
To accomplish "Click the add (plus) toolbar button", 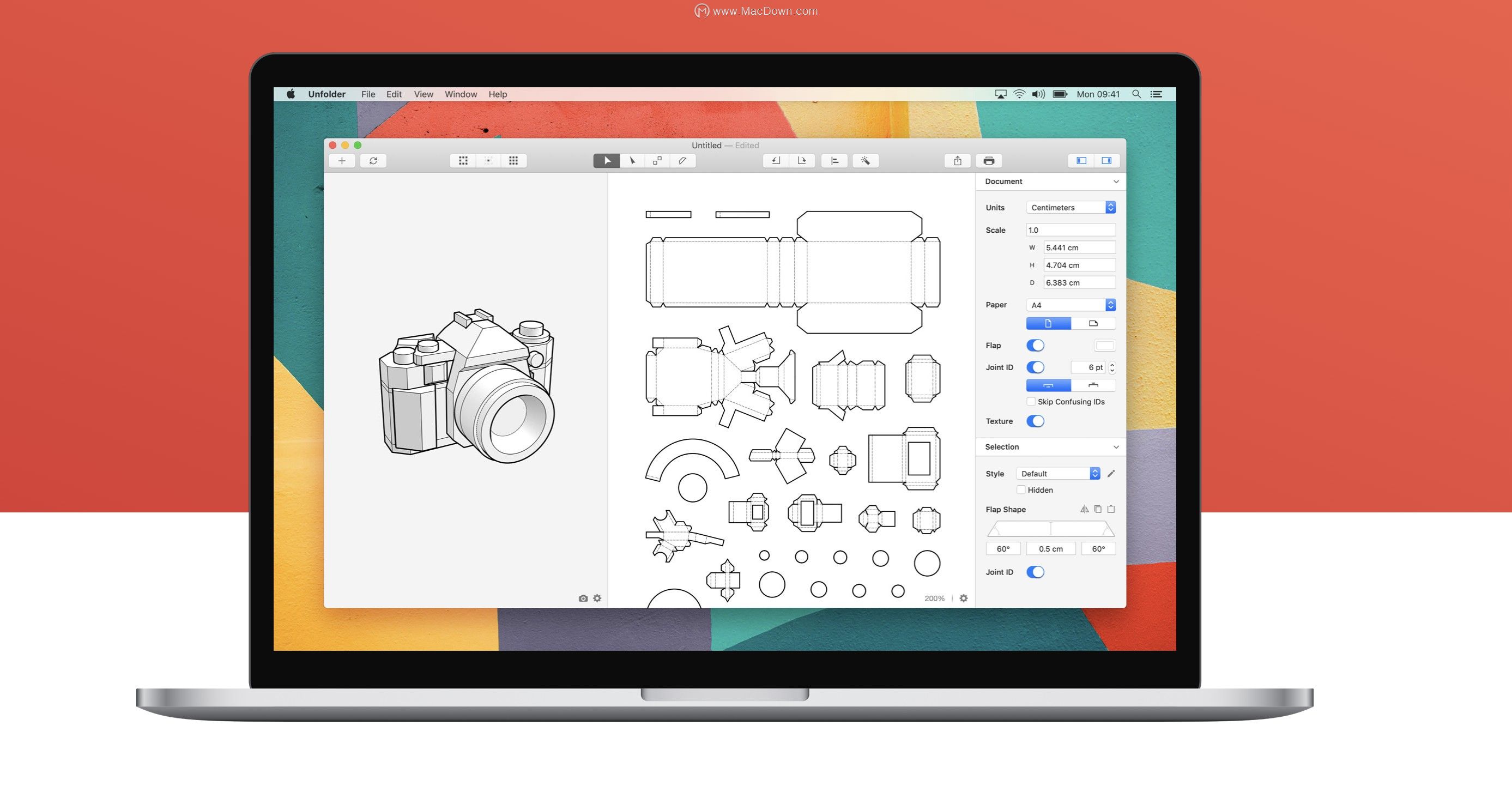I will coord(342,161).
